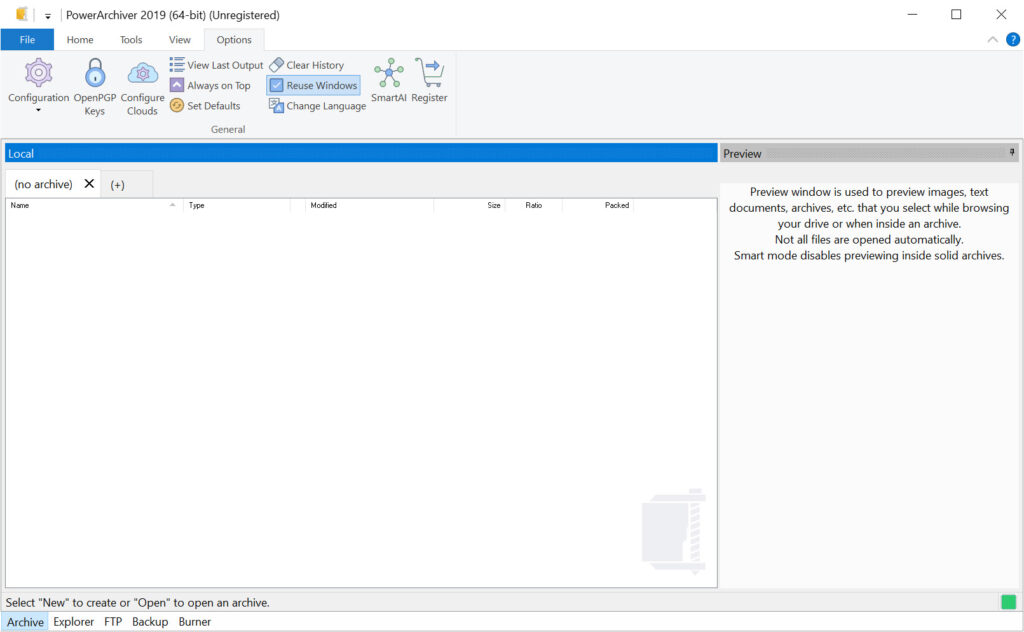This screenshot has width=1024, height=632.
Task: Click the Local panel header
Action: click(x=361, y=153)
